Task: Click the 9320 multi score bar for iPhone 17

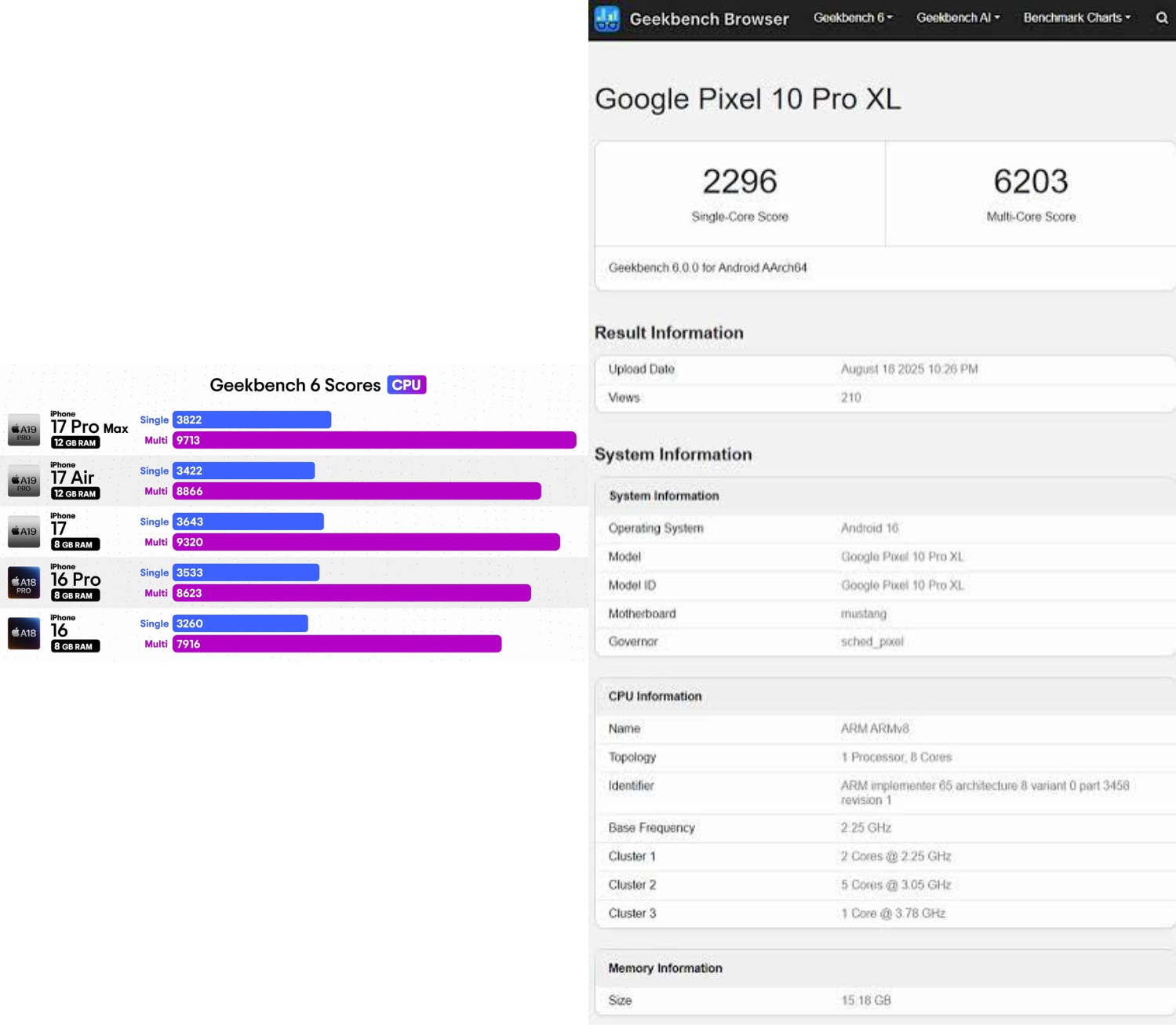Action: [366, 542]
